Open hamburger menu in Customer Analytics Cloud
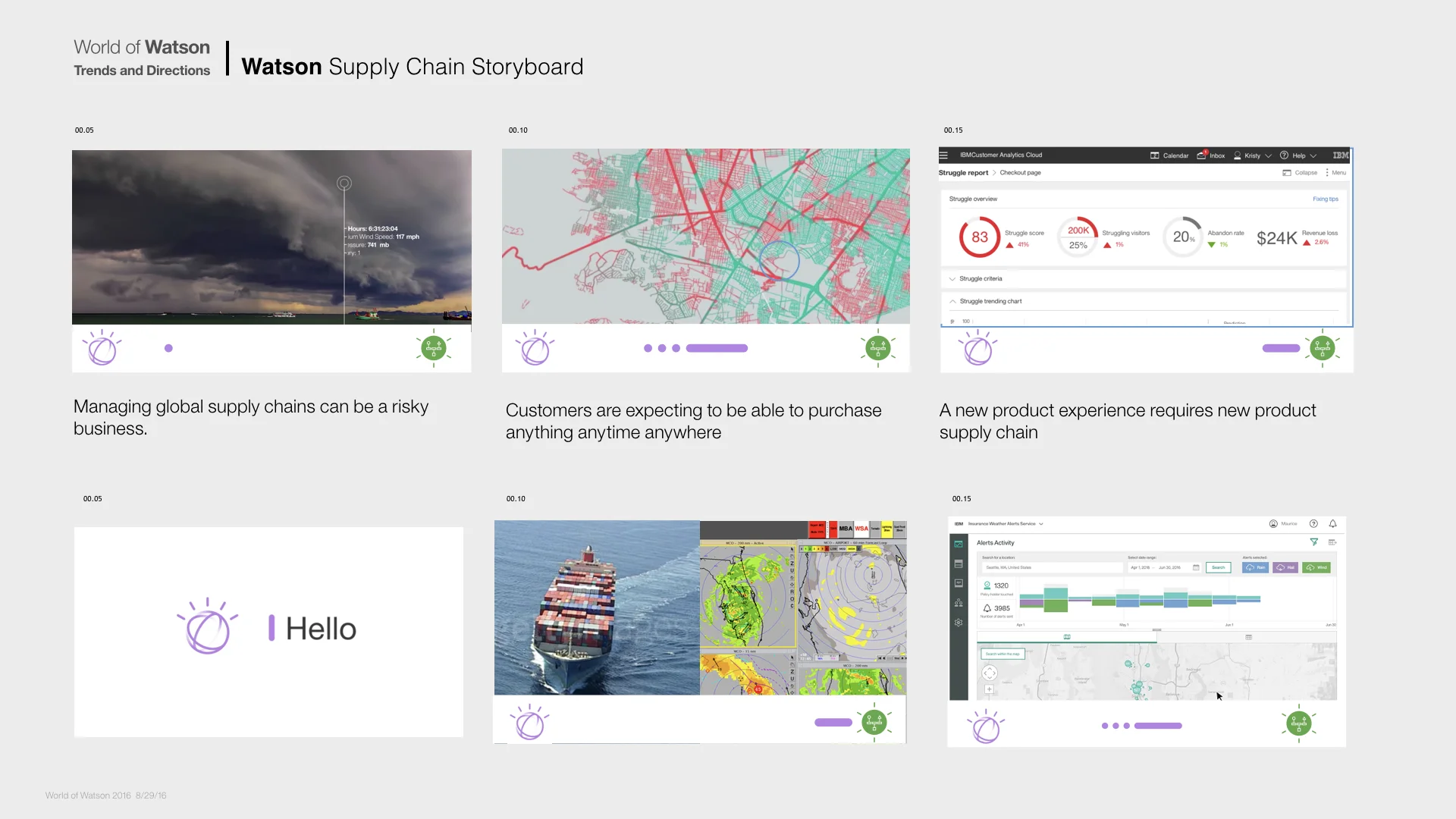Viewport: 1456px width, 819px height. click(944, 155)
